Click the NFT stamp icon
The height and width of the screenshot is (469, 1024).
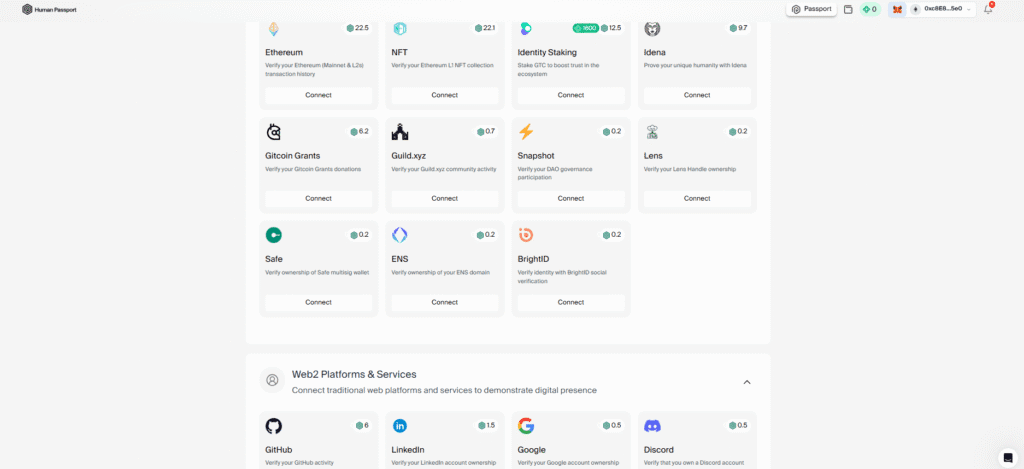(x=400, y=29)
